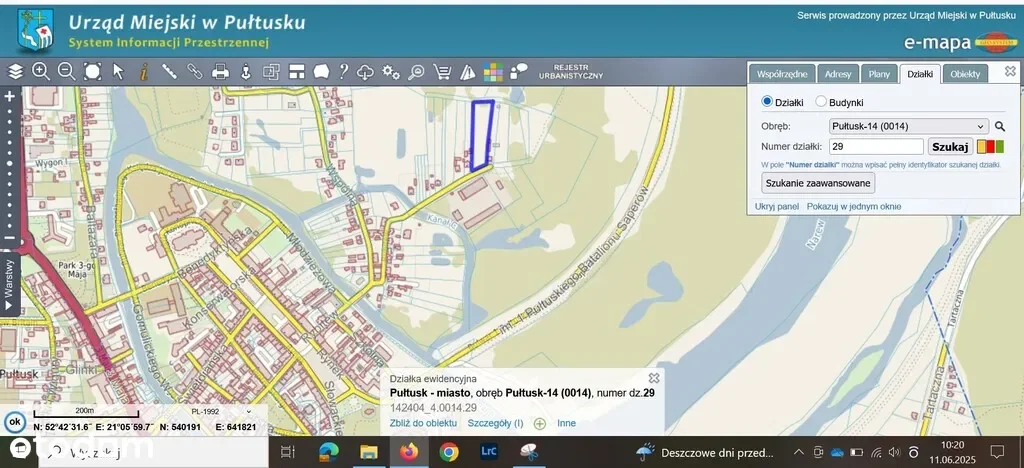The height and width of the screenshot is (468, 1024).
Task: Activate the distance measure ruler tool
Action: coord(169,71)
